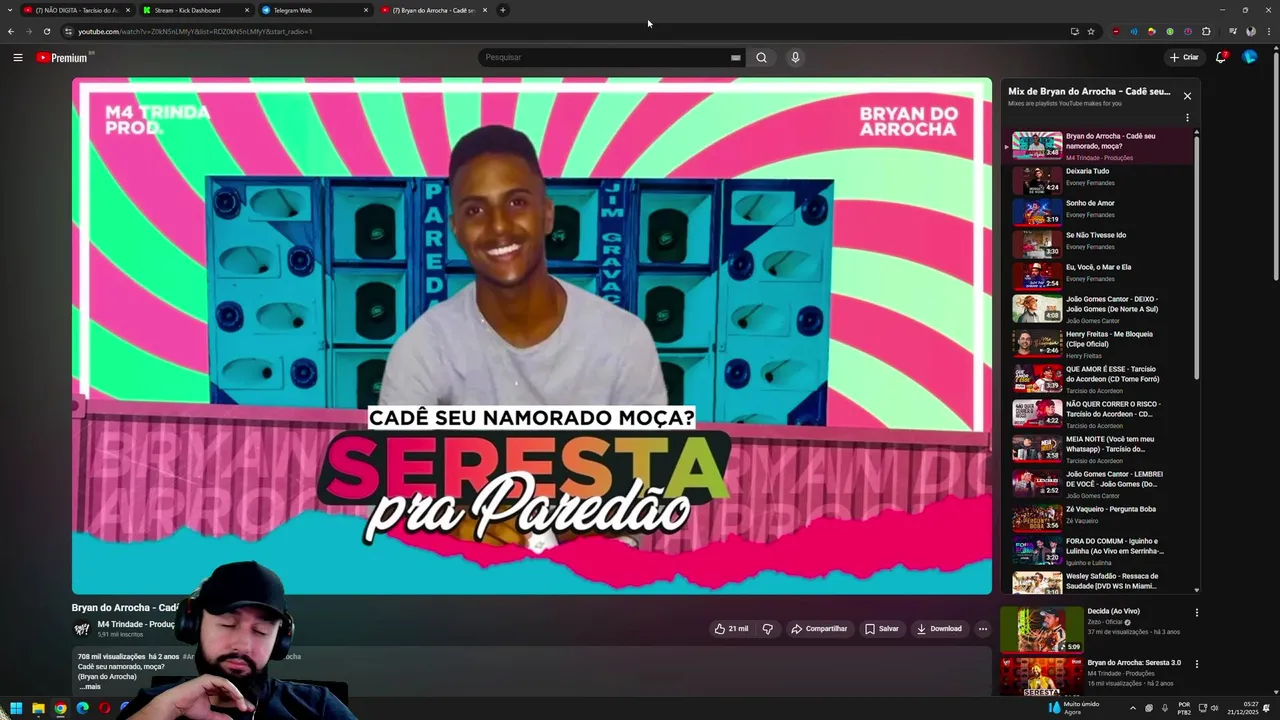This screenshot has height=720, width=1280.
Task: Play João Gomes Cantor - DEIXO from mix
Action: click(x=1100, y=308)
